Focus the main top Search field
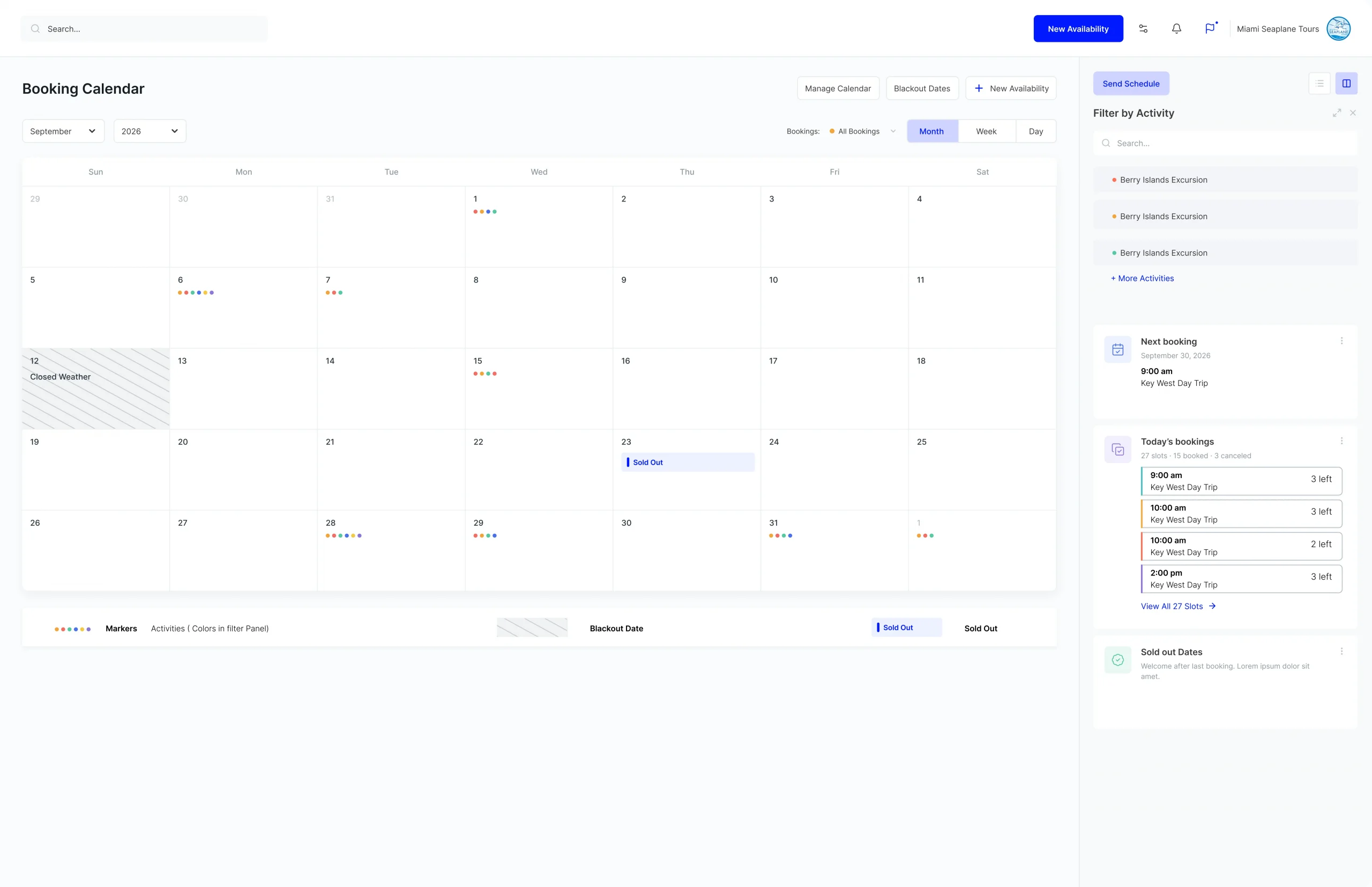Viewport: 1372px width, 887px height. click(x=145, y=29)
